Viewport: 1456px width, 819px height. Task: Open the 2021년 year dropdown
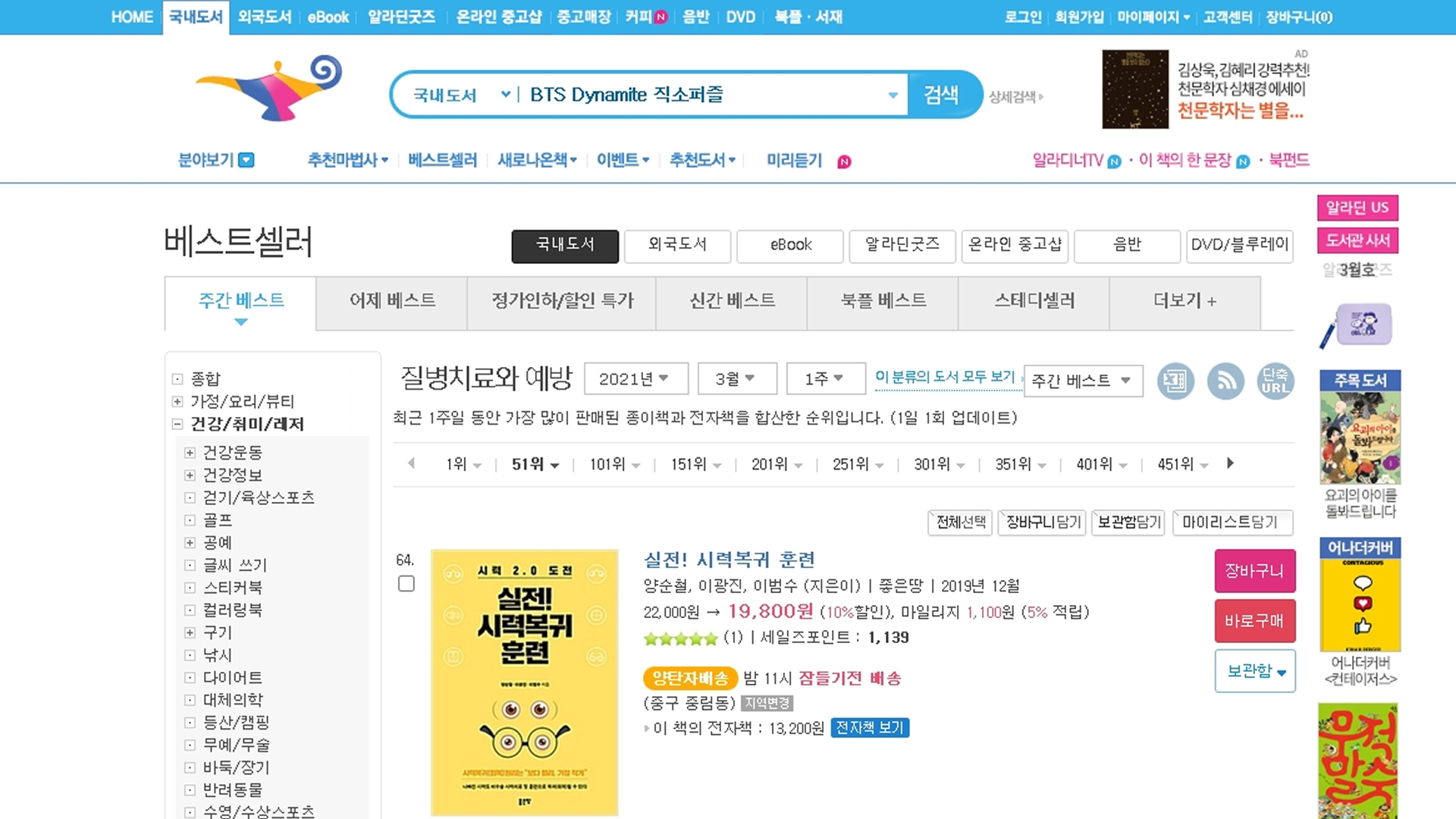coord(635,378)
